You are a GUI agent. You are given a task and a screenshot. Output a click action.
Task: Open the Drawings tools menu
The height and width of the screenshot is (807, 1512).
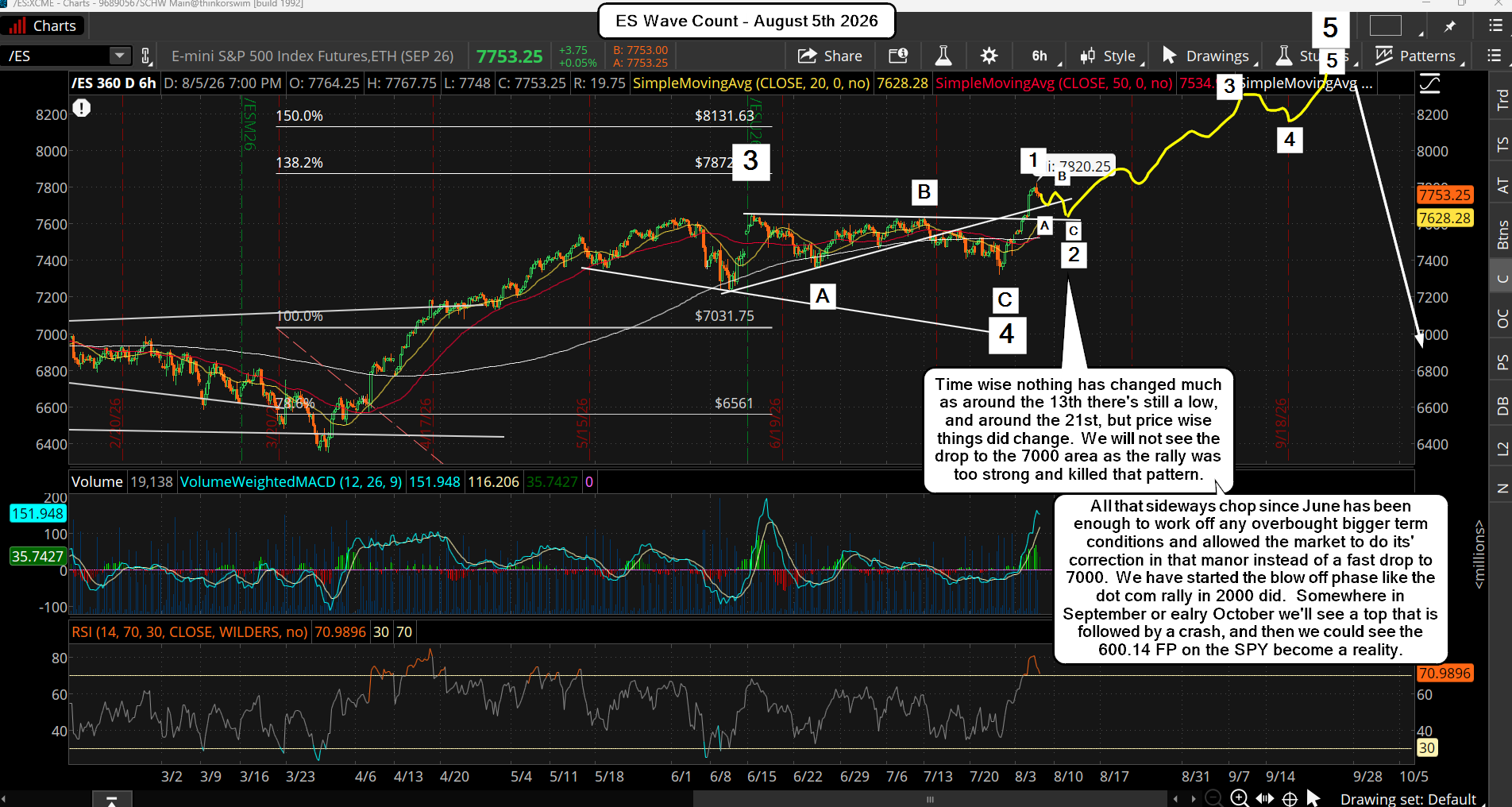pos(1209,56)
